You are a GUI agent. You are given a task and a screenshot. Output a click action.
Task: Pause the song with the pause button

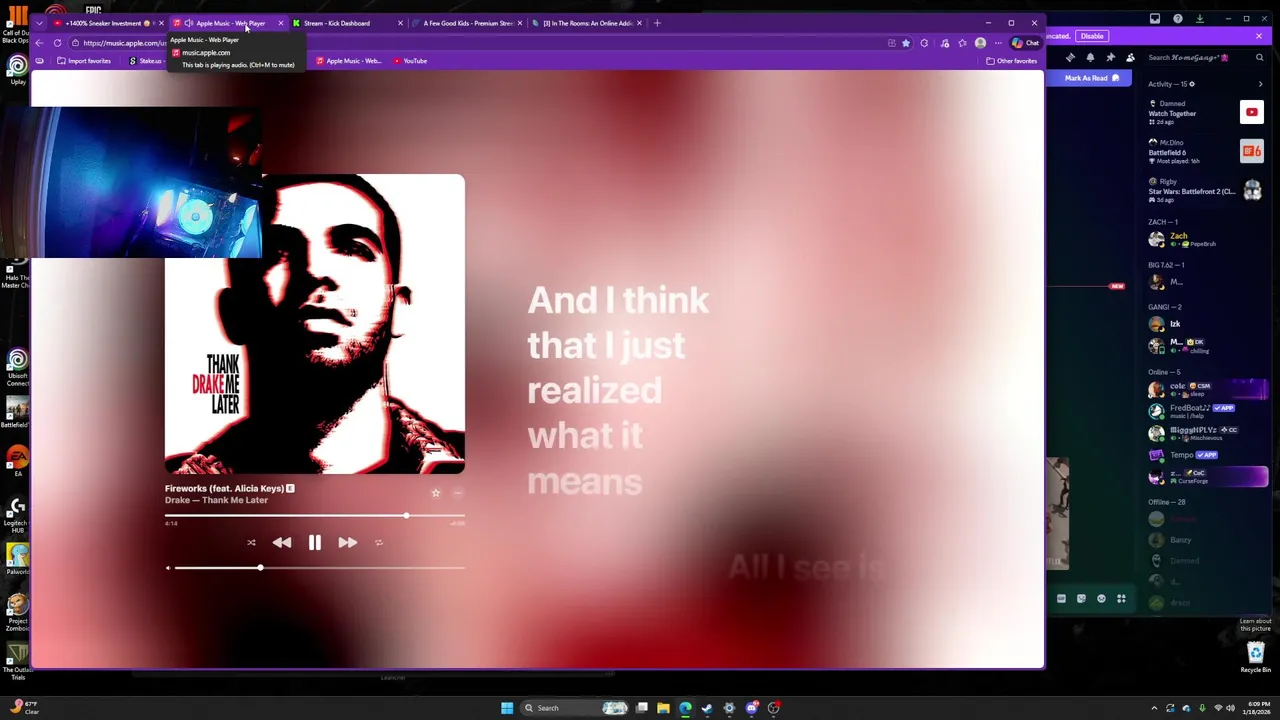click(314, 542)
